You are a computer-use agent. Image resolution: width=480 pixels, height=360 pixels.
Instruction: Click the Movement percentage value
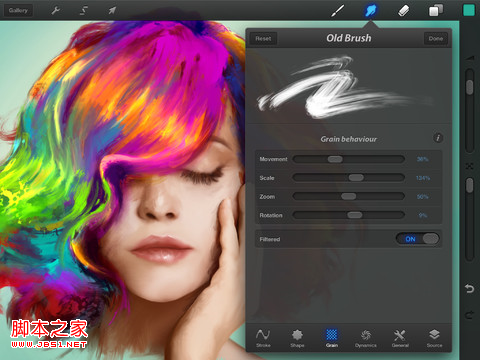click(422, 159)
